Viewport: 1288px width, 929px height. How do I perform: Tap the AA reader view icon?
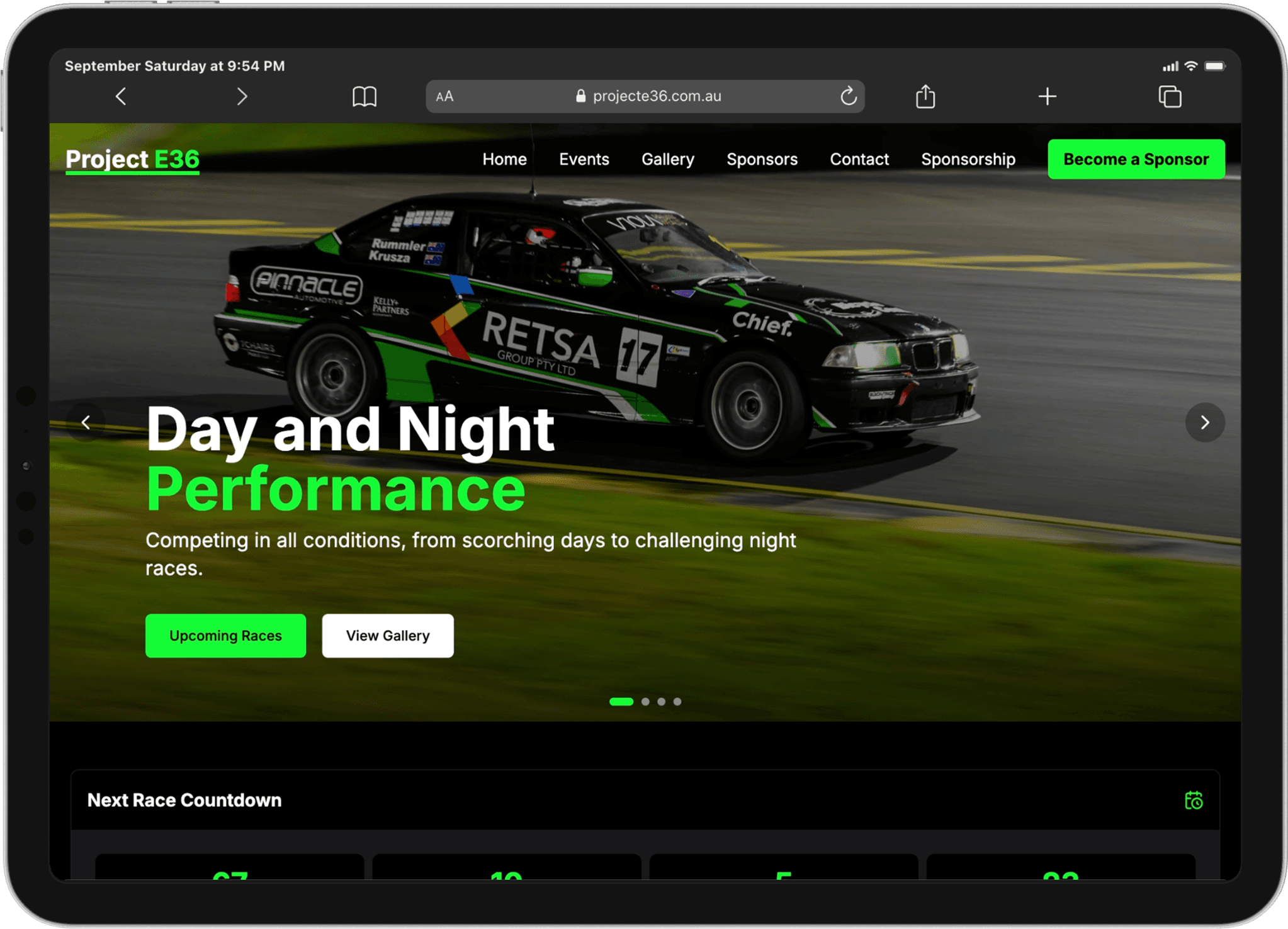tap(444, 96)
